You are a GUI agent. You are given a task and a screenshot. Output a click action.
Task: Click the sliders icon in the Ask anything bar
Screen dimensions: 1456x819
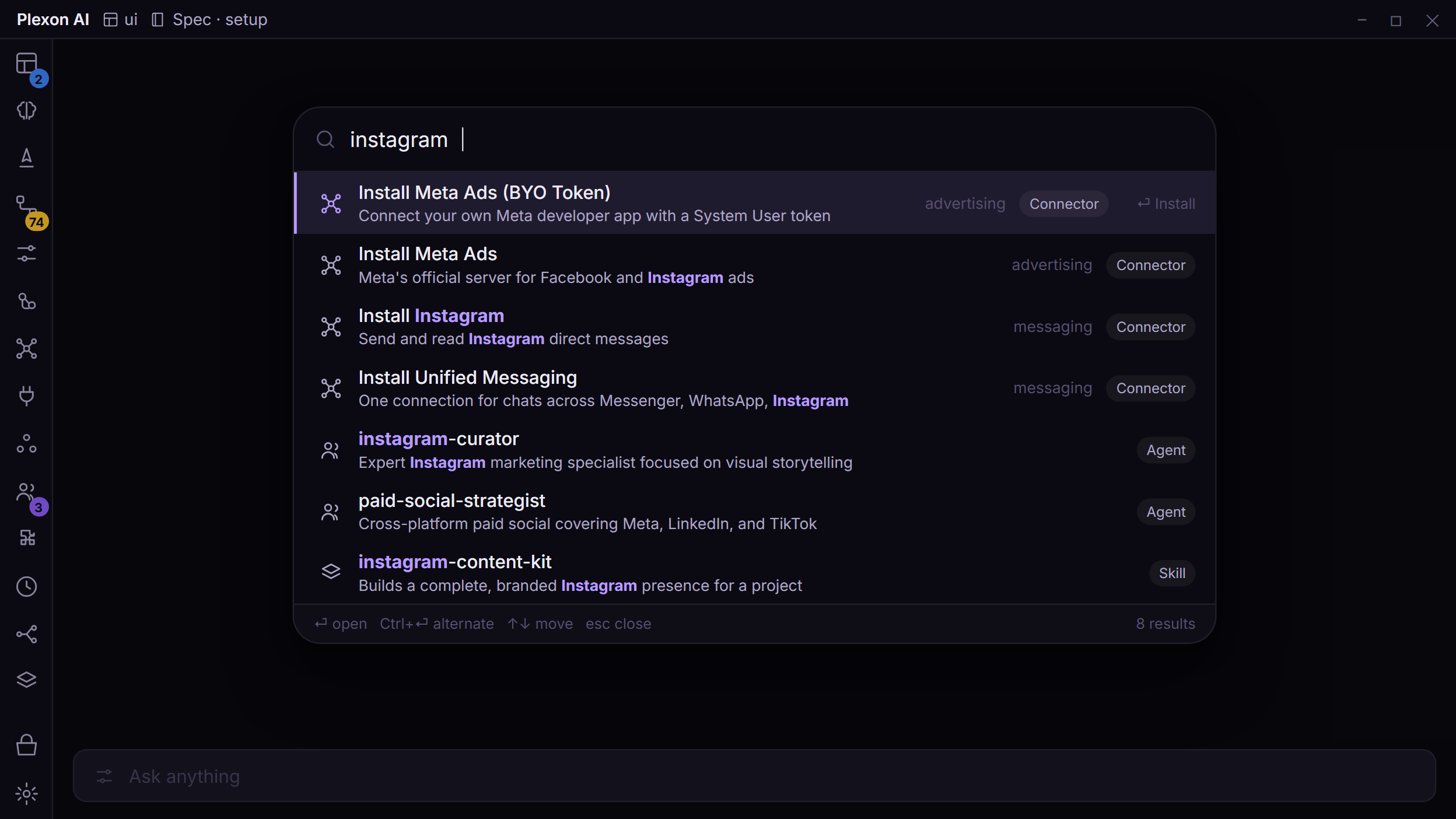coord(104,776)
